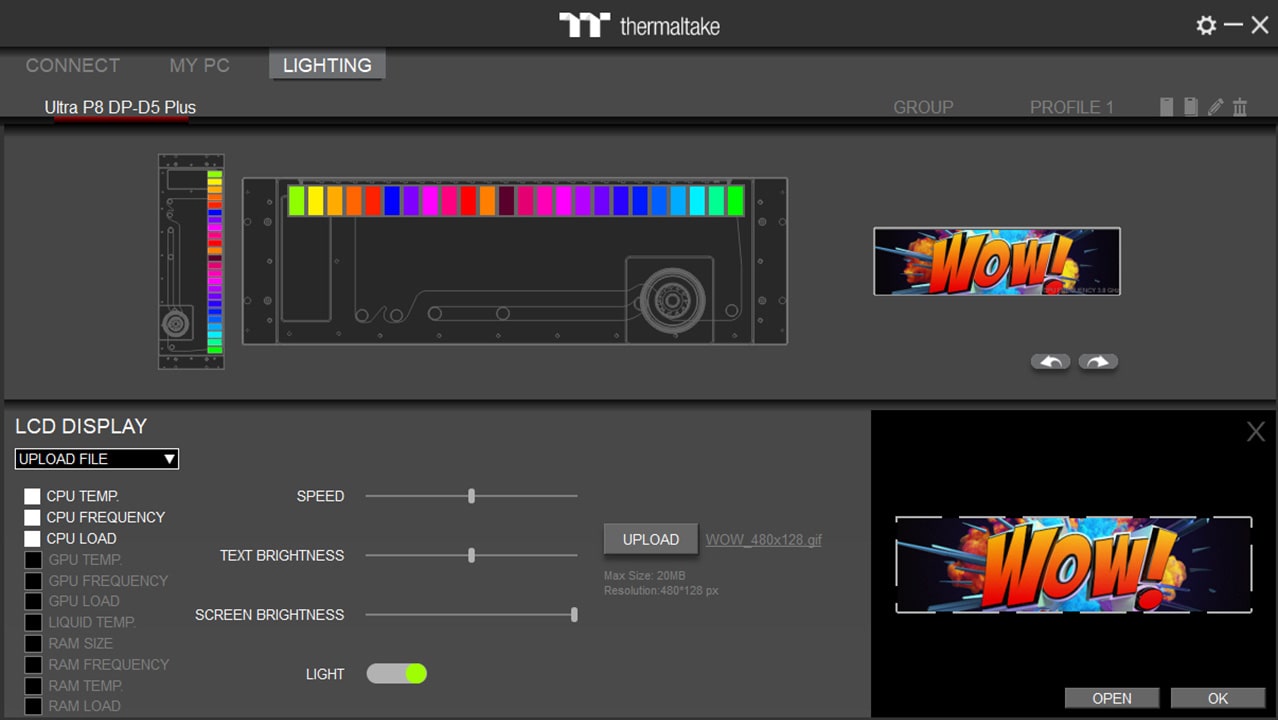Open the WOW_480x128.gif file link
The height and width of the screenshot is (720, 1278).
[x=764, y=540]
